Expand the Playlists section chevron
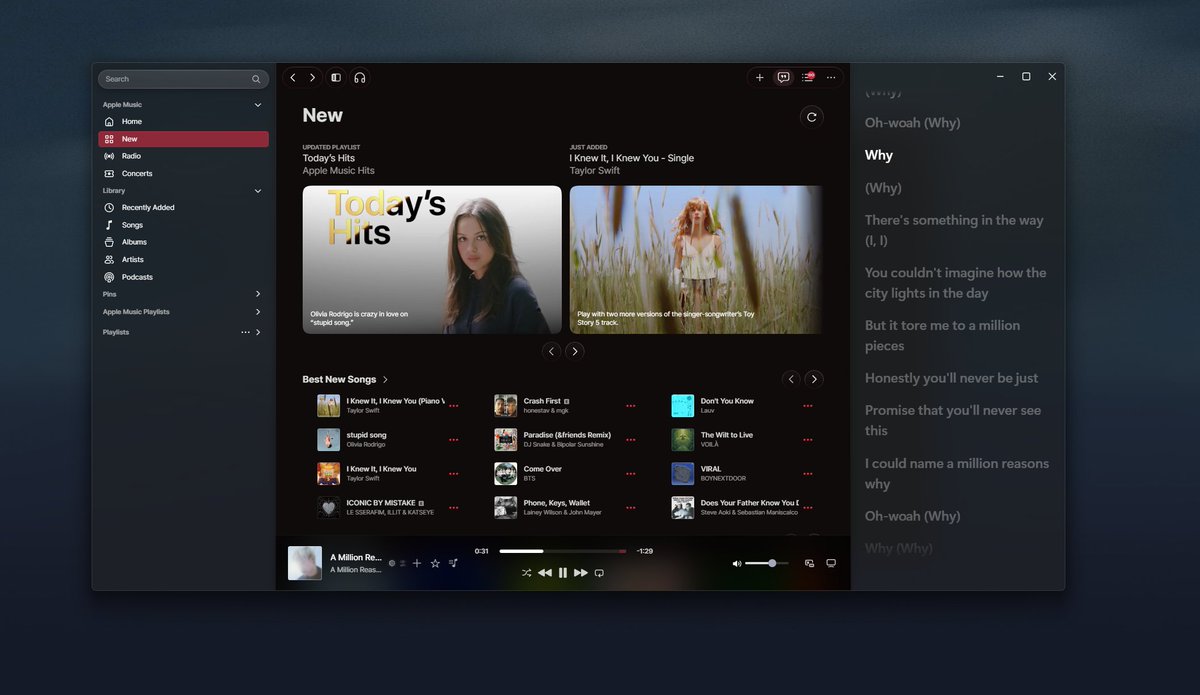 [x=258, y=332]
